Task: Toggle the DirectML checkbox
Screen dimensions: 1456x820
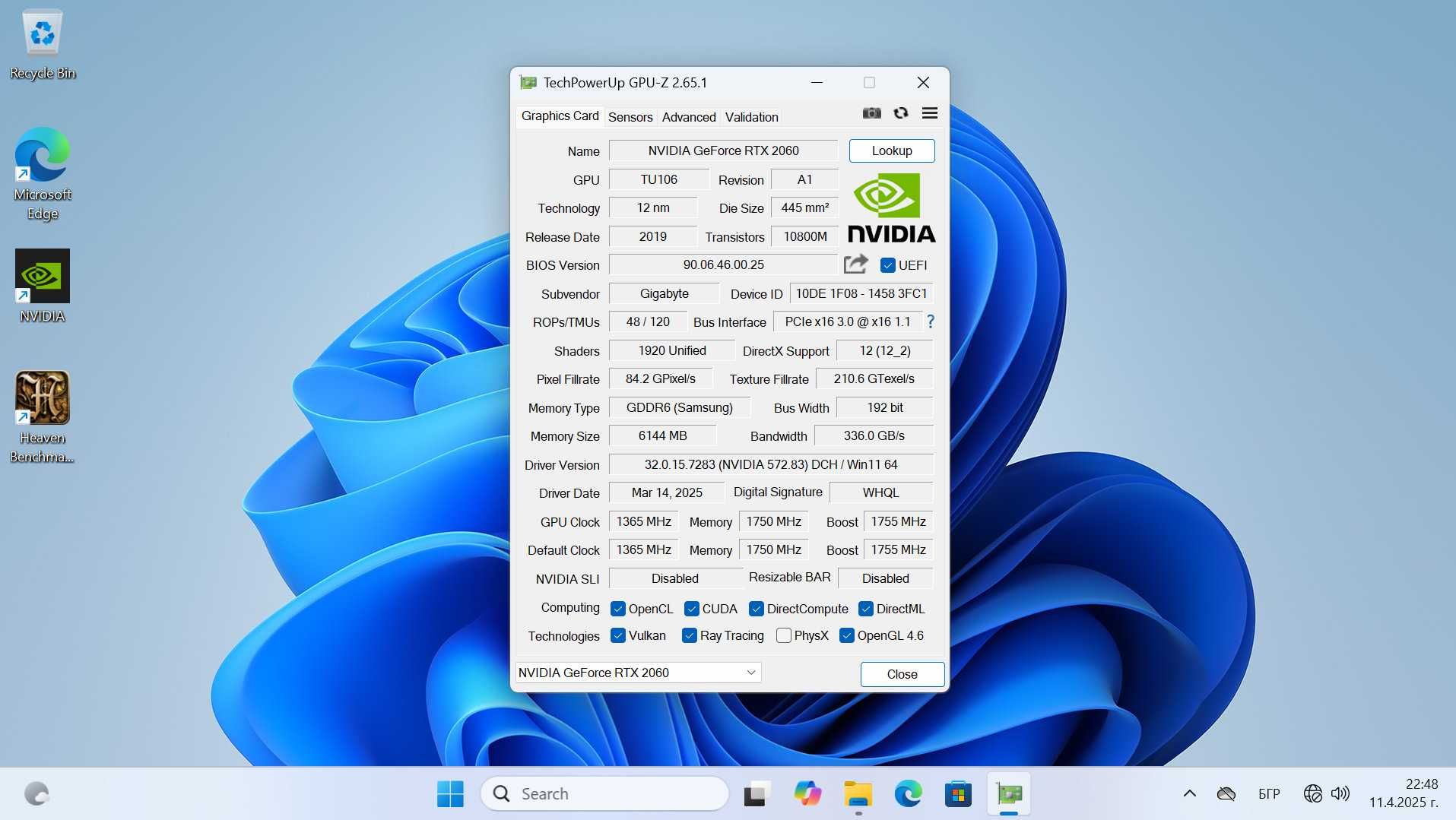Action: pyautogui.click(x=866, y=609)
